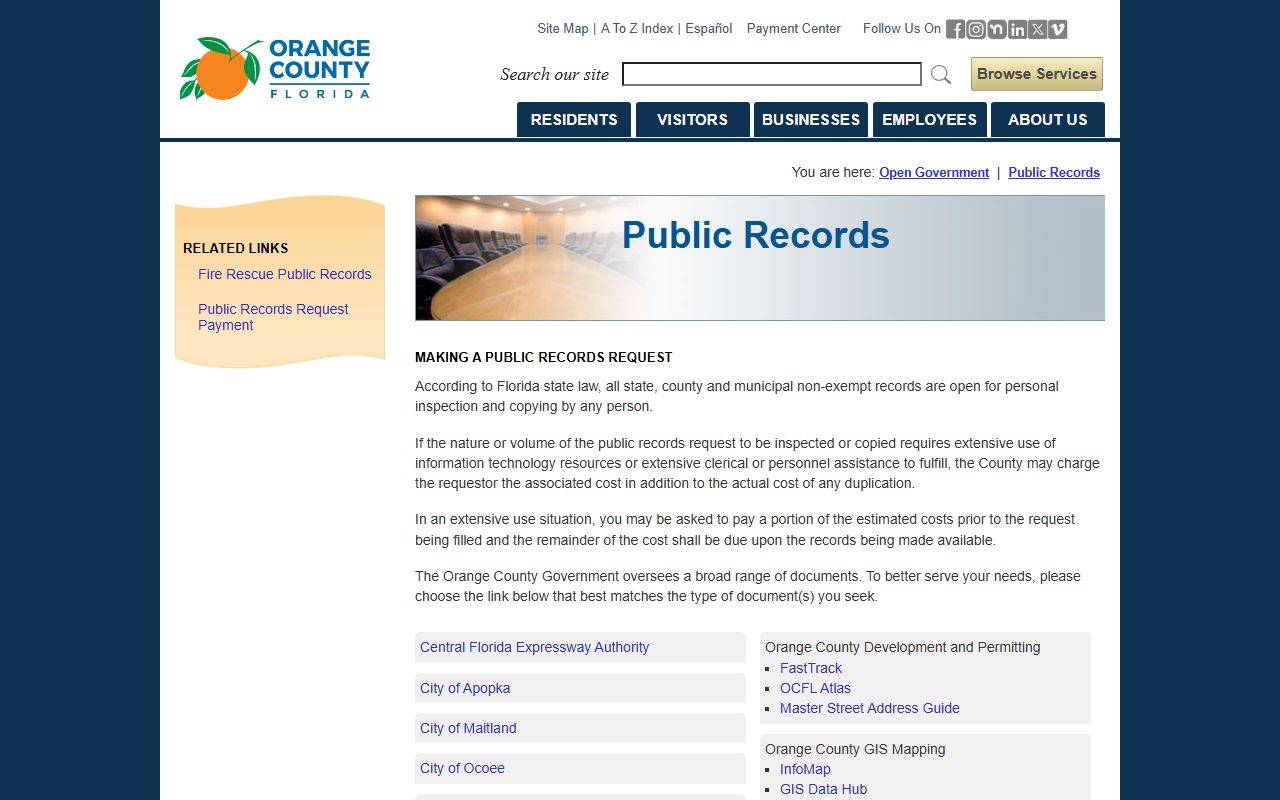Open the Residents menu
The image size is (1280, 800).
574,119
